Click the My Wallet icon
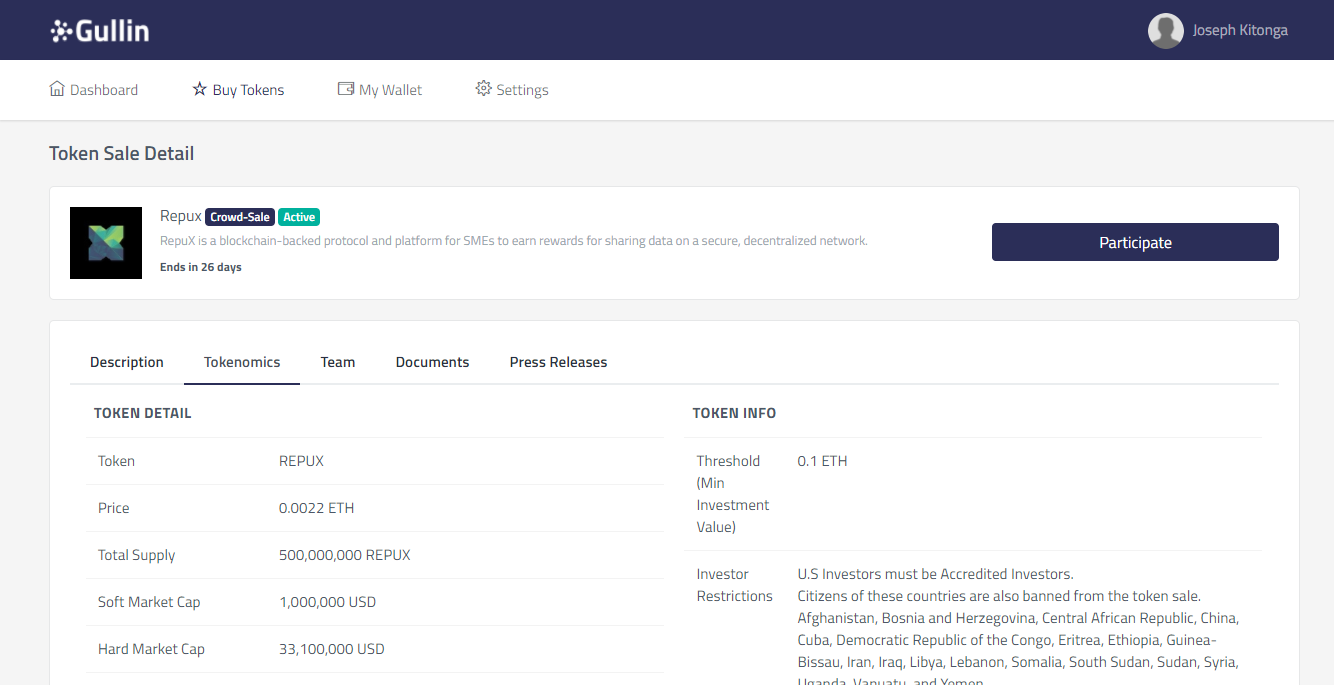The width and height of the screenshot is (1334, 685). pyautogui.click(x=346, y=89)
